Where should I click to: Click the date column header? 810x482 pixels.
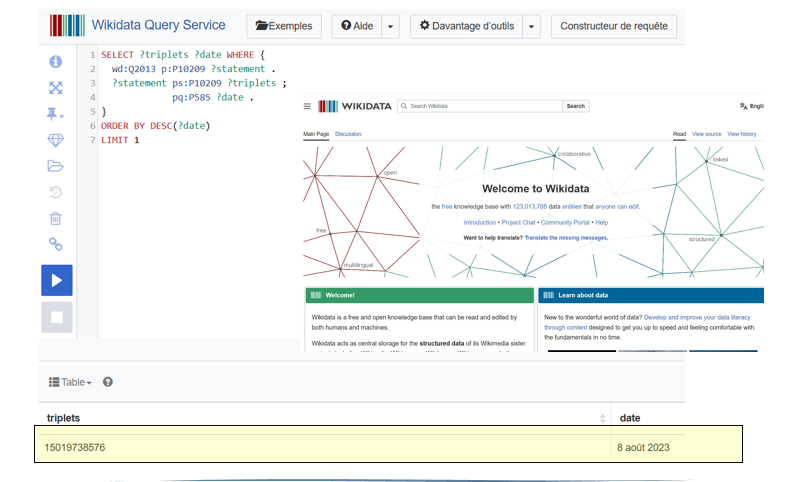[630, 418]
